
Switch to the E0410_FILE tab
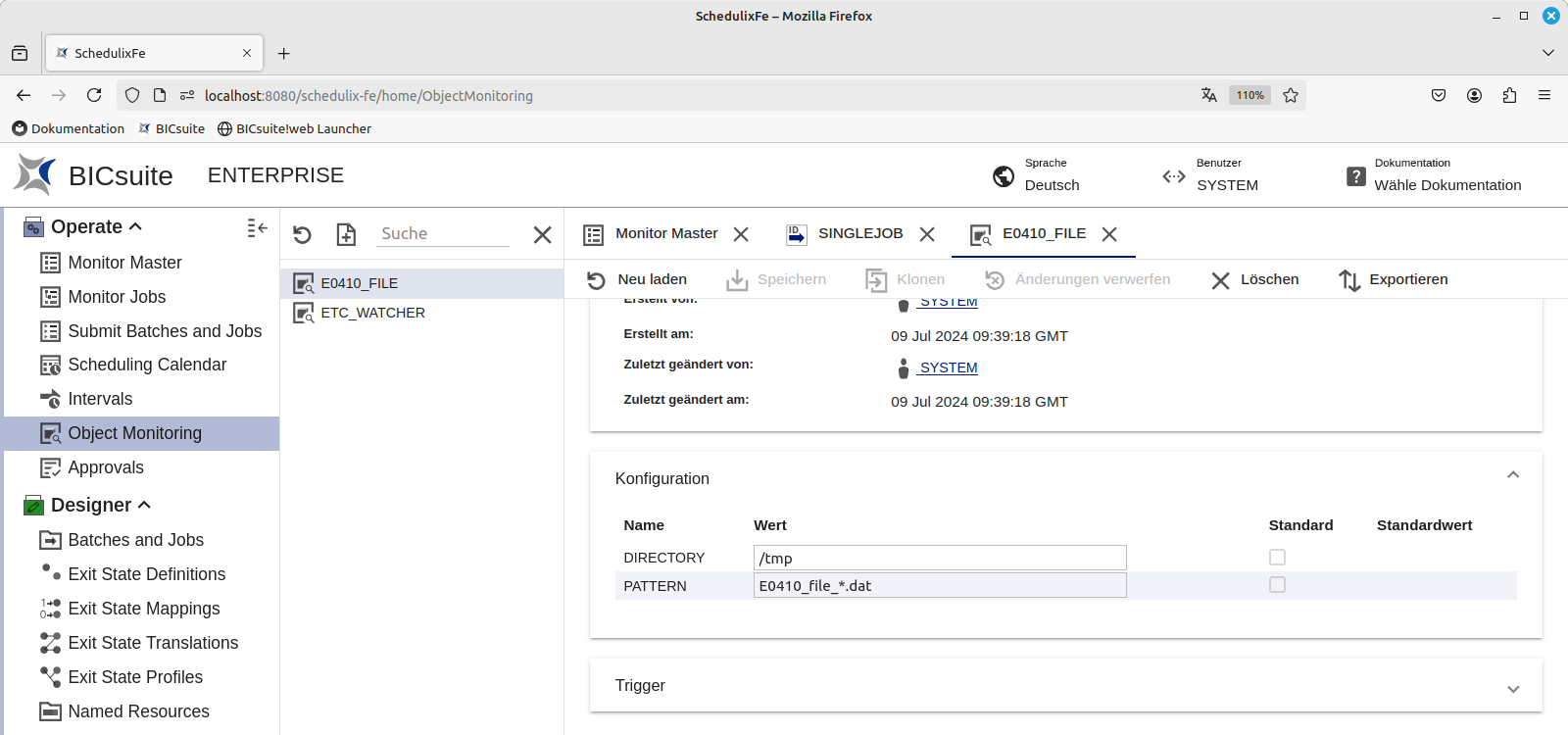(1044, 233)
